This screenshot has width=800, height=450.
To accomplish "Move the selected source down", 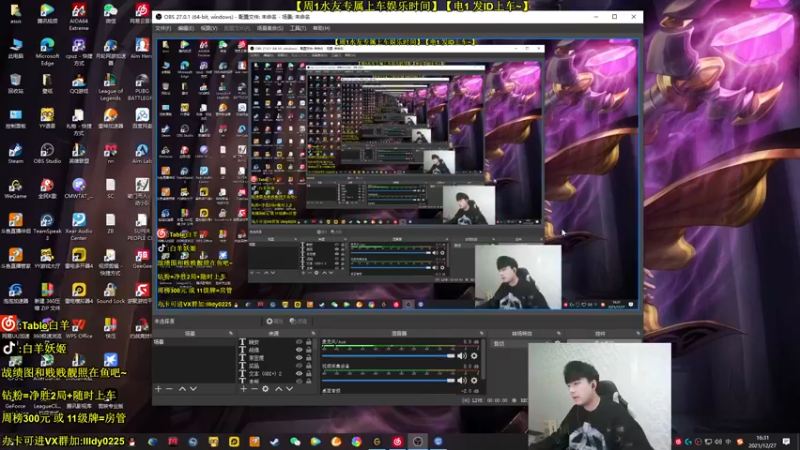I will [x=289, y=389].
